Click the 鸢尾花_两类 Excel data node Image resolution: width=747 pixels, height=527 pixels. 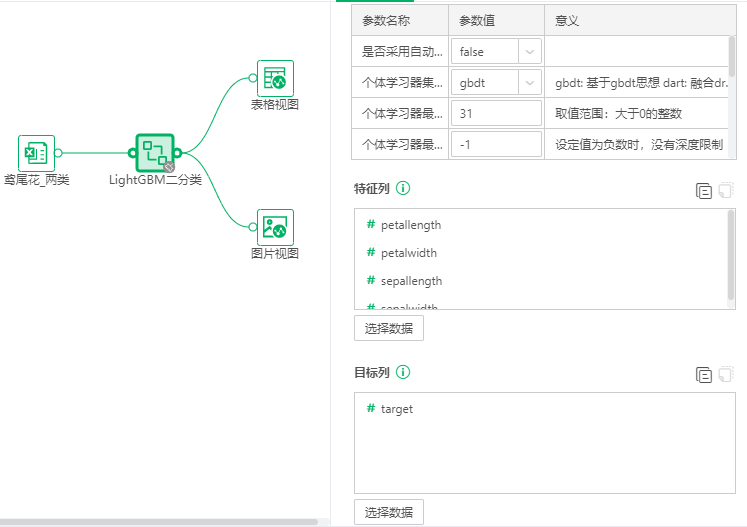[36, 152]
